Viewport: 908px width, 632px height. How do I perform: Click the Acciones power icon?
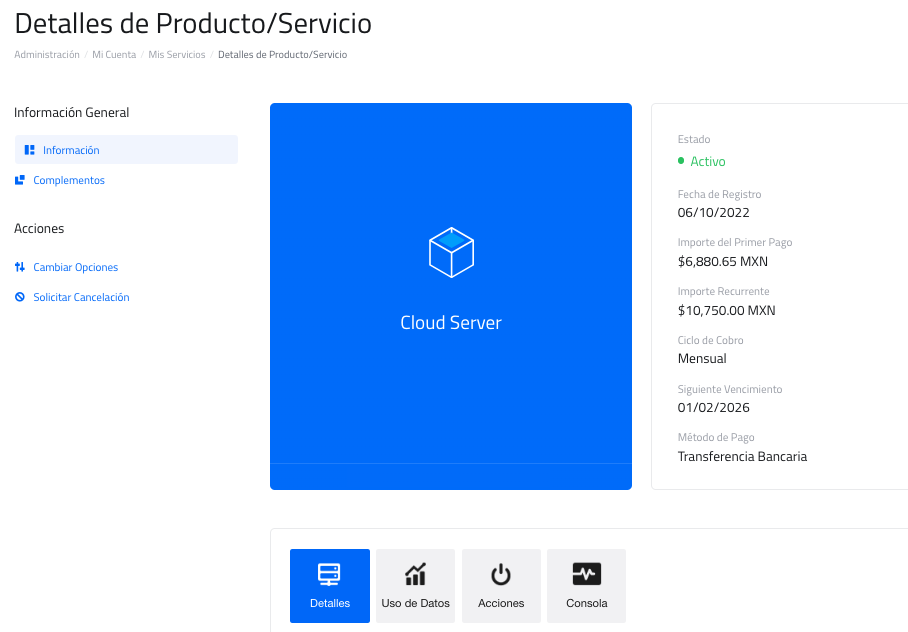tap(501, 575)
